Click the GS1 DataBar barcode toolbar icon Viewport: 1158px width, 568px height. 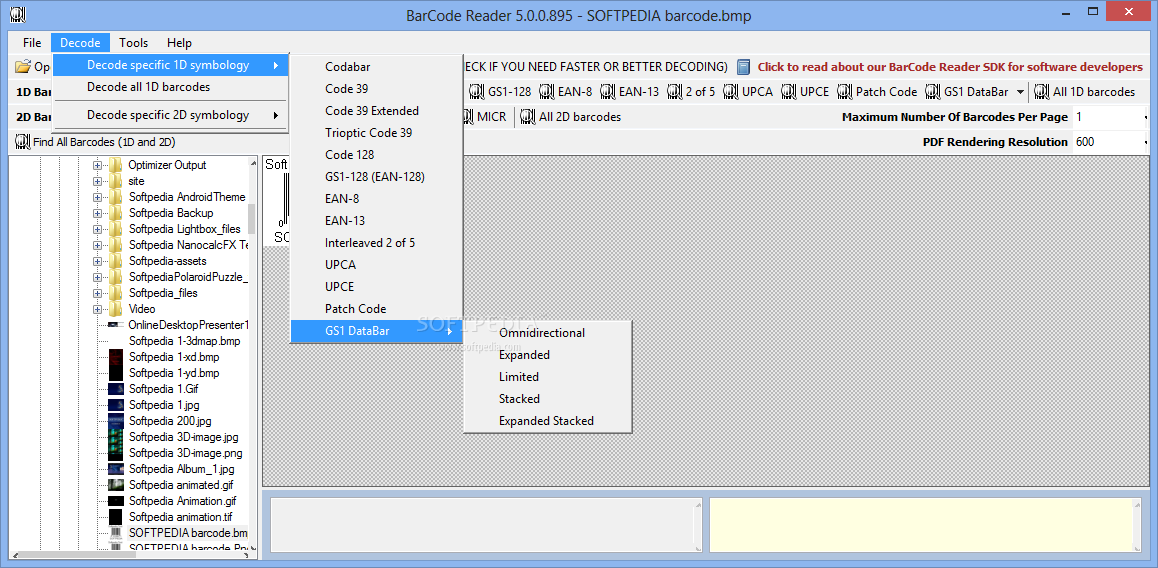[933, 92]
